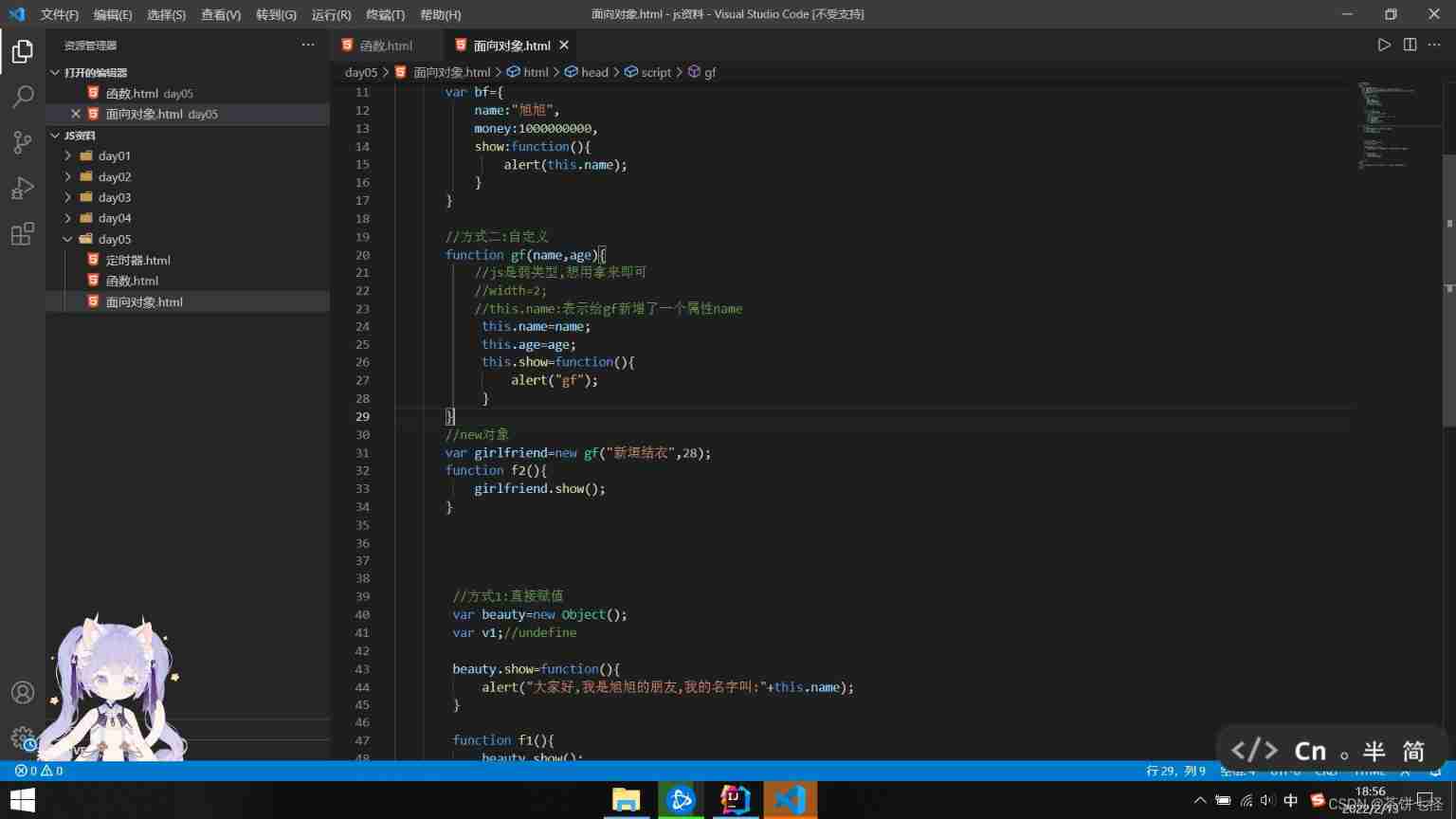Toggle 简 simplified Chinese on IME toolbar

click(x=1413, y=752)
